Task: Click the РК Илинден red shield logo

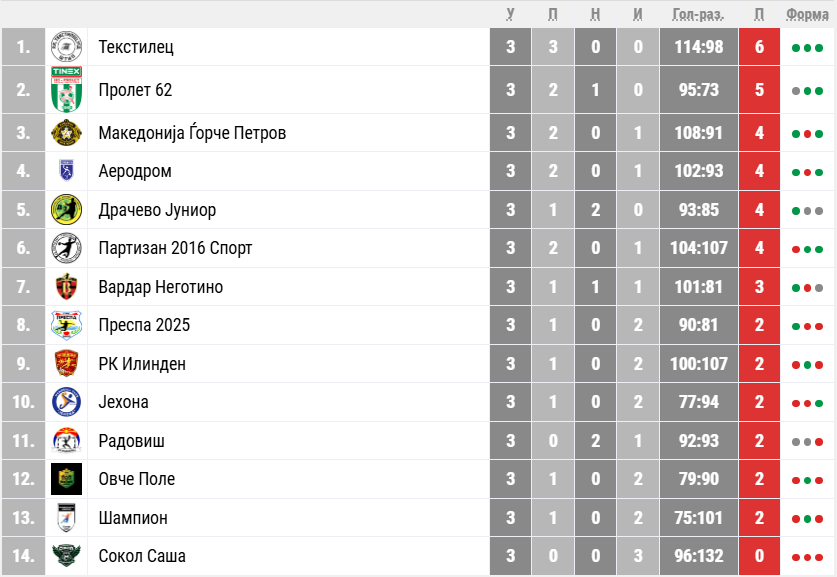Action: (66, 363)
